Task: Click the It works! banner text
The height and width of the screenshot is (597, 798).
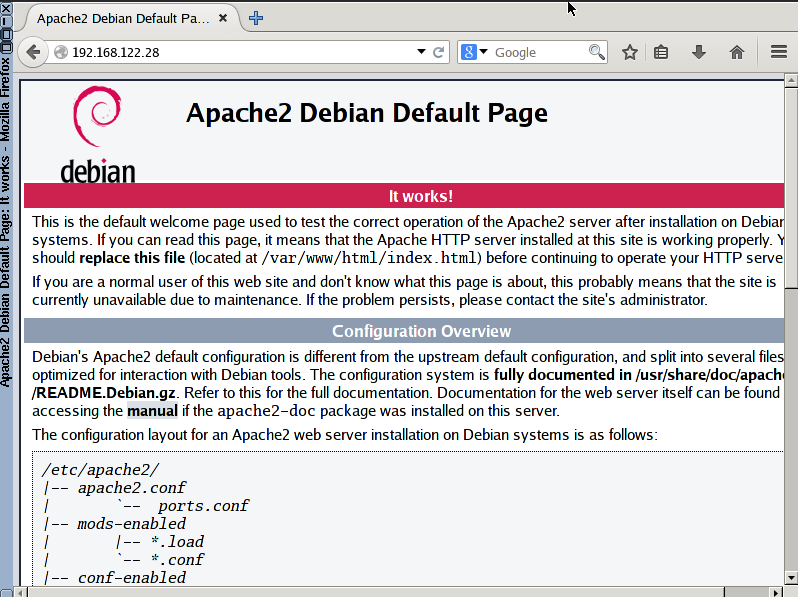Action: [421, 196]
